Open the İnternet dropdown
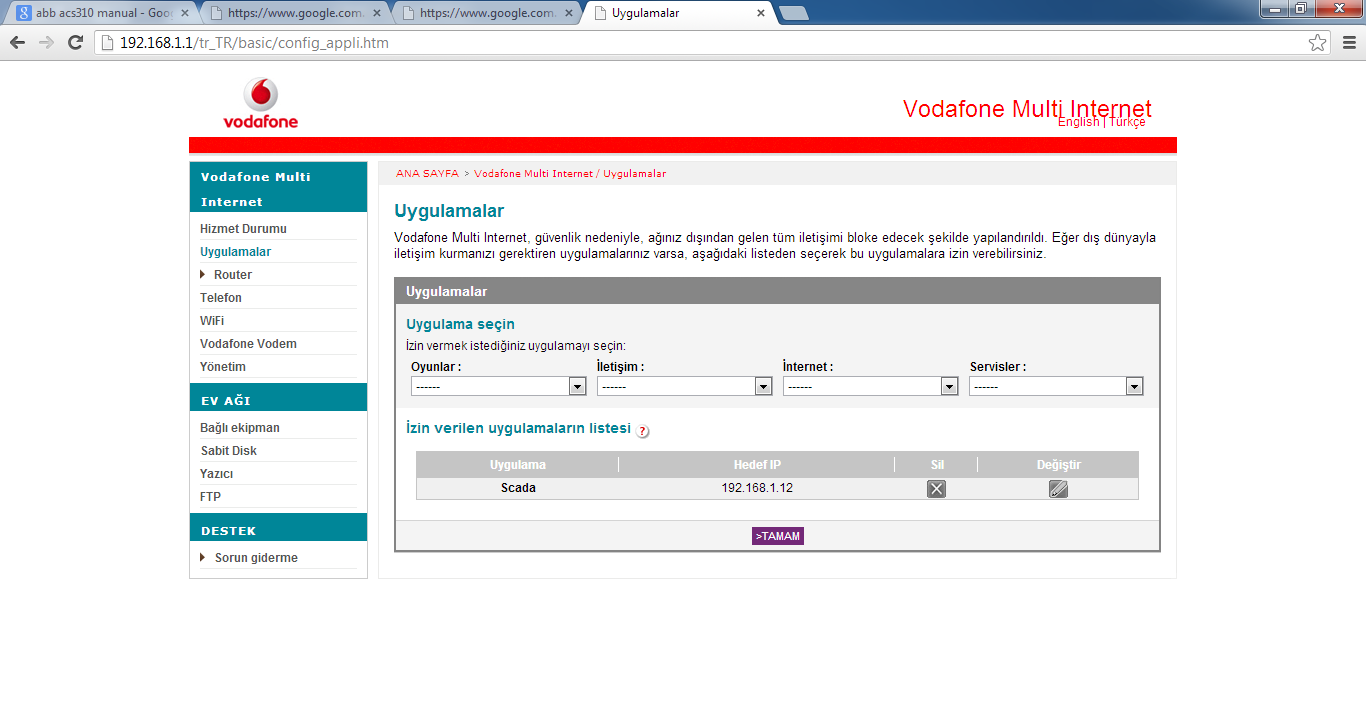This screenshot has height=728, width=1366. pyautogui.click(x=870, y=386)
